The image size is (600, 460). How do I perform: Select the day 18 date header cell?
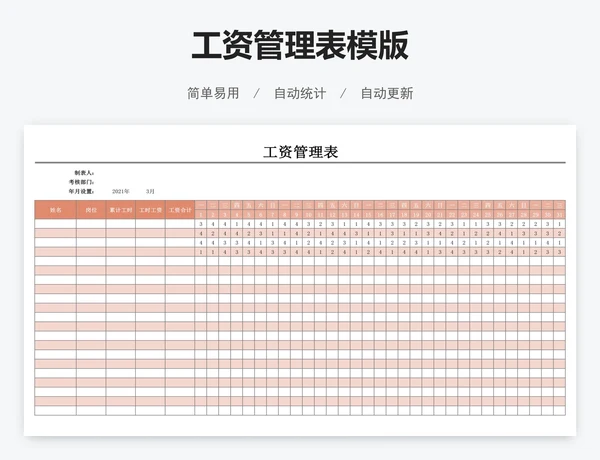click(404, 215)
